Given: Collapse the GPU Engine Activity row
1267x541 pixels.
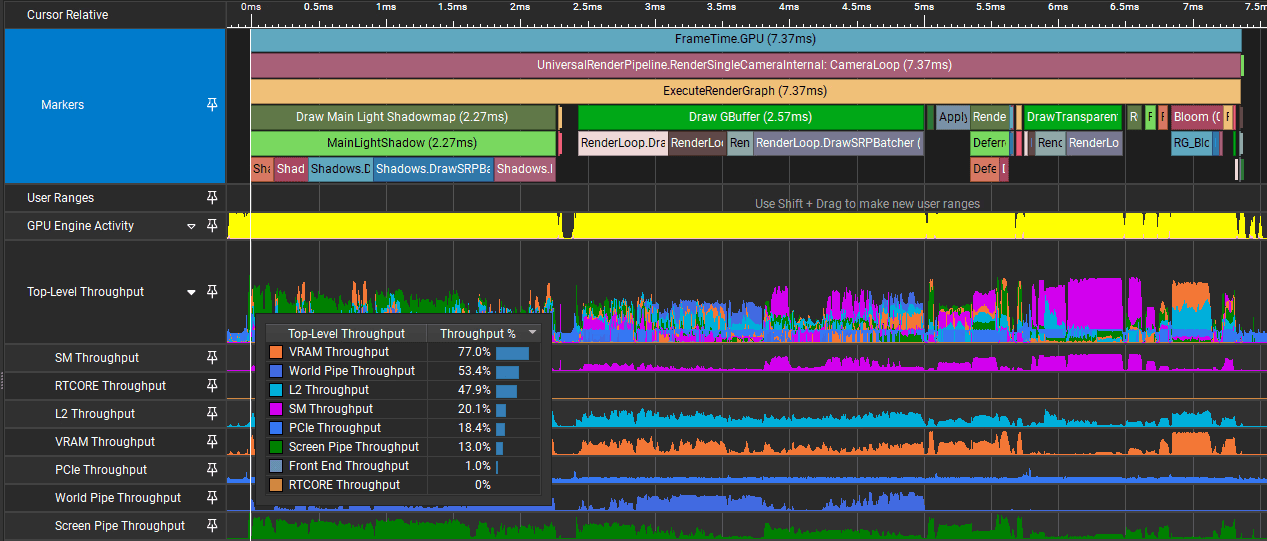Looking at the screenshot, I should click(192, 227).
